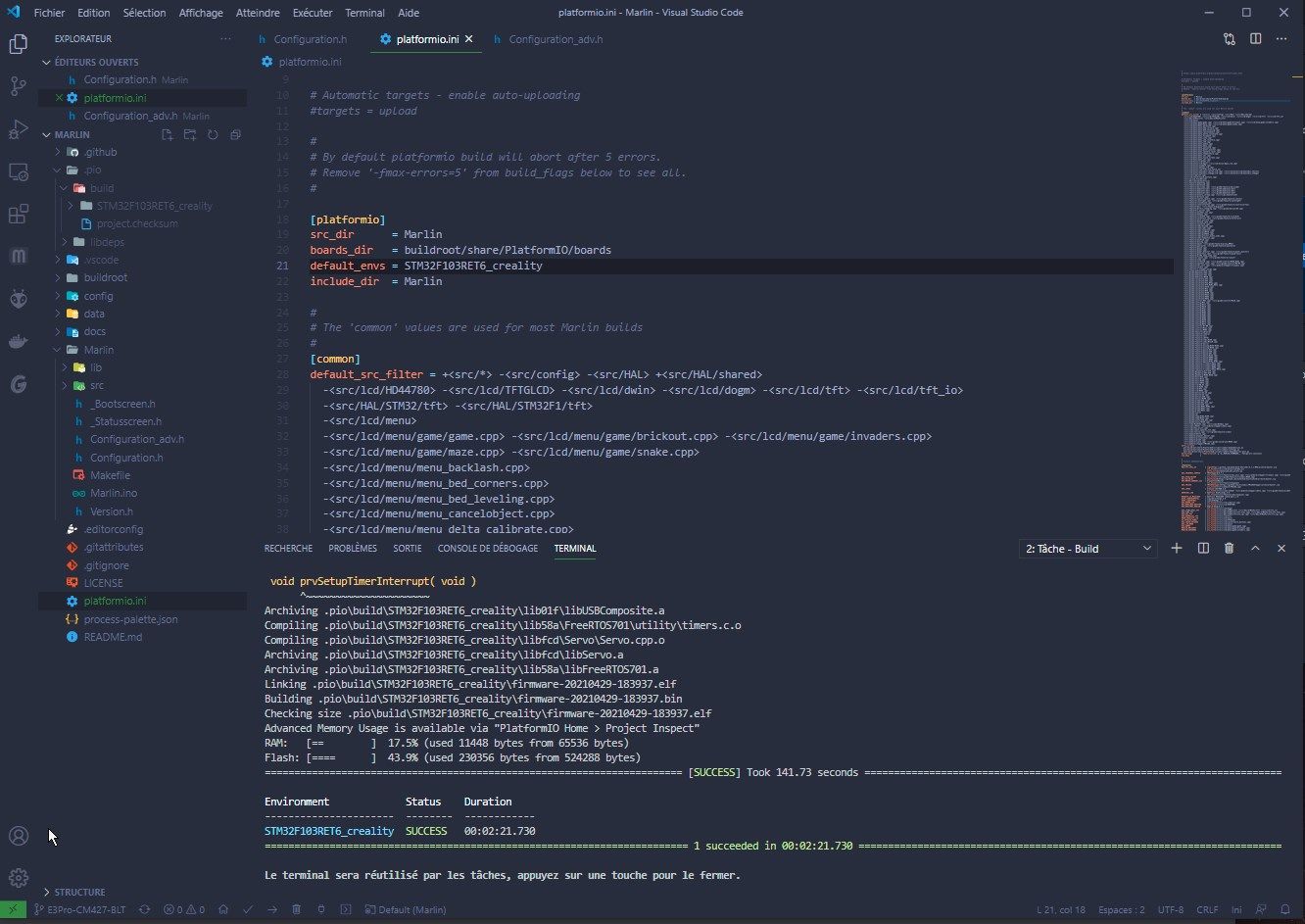Open the Sélection menu
1305x924 pixels.
[x=144, y=13]
